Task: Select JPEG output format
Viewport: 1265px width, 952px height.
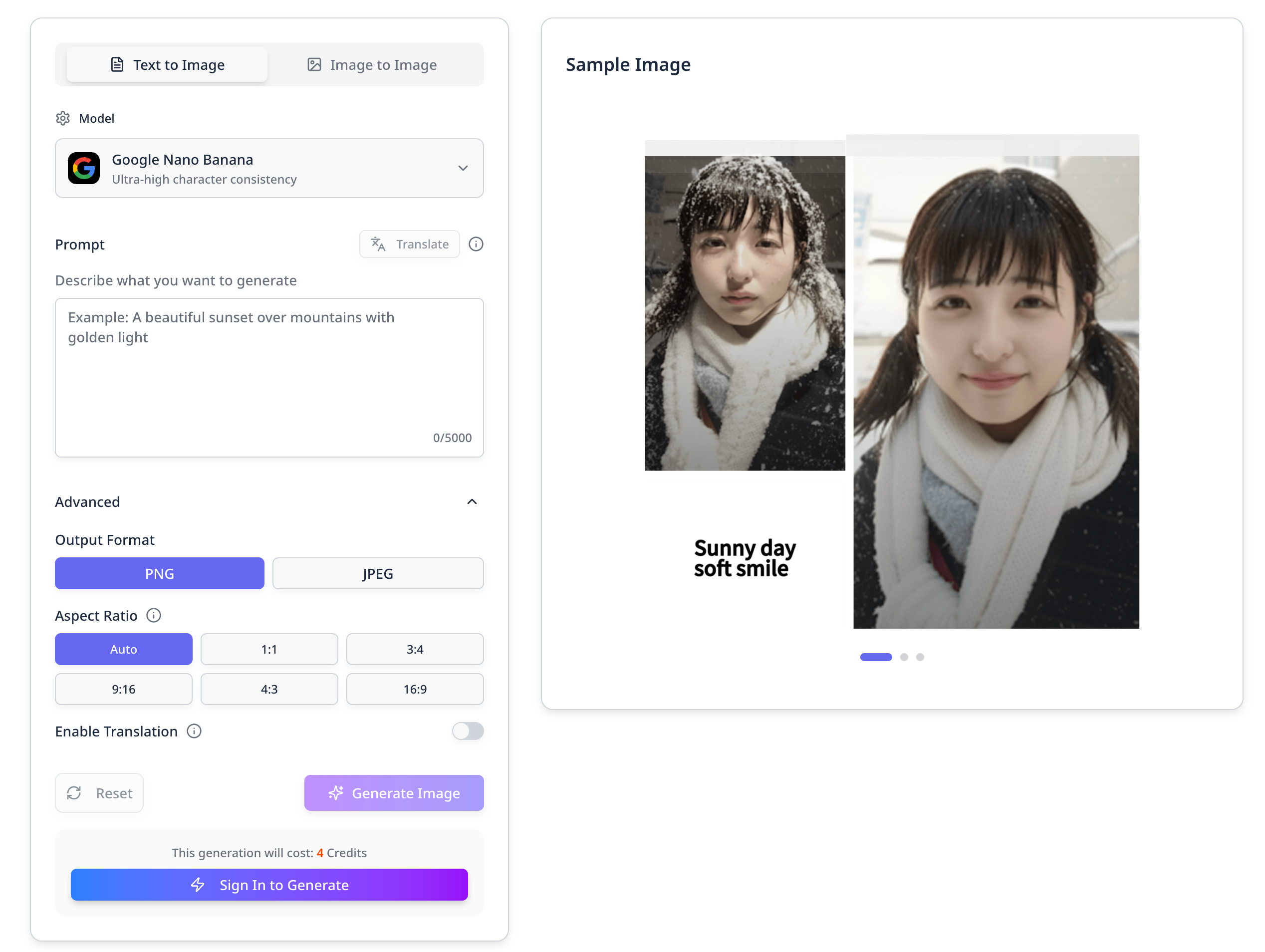Action: click(378, 573)
